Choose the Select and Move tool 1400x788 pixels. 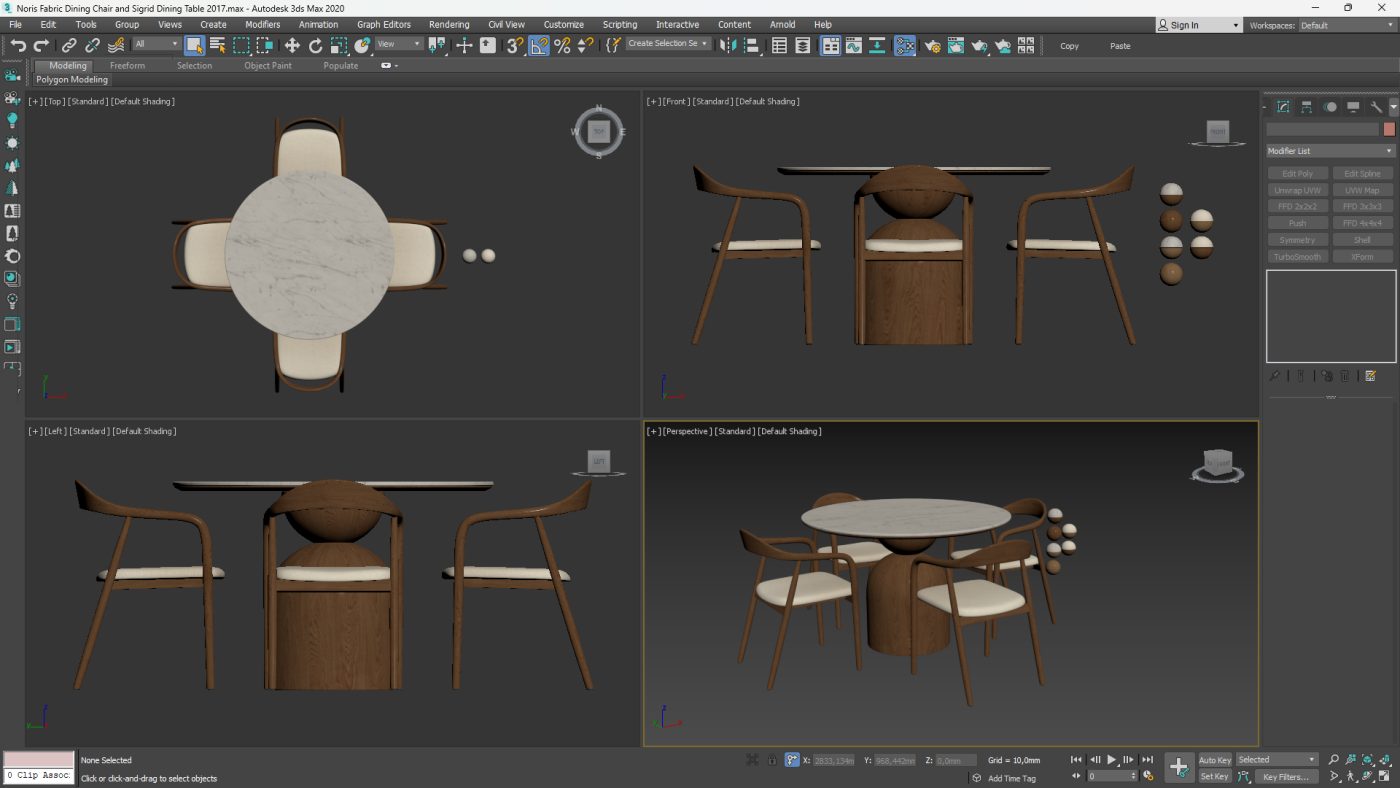[x=292, y=45]
